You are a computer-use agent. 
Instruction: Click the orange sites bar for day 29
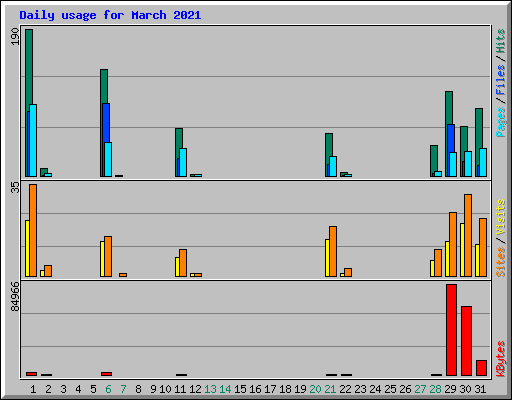click(x=453, y=244)
